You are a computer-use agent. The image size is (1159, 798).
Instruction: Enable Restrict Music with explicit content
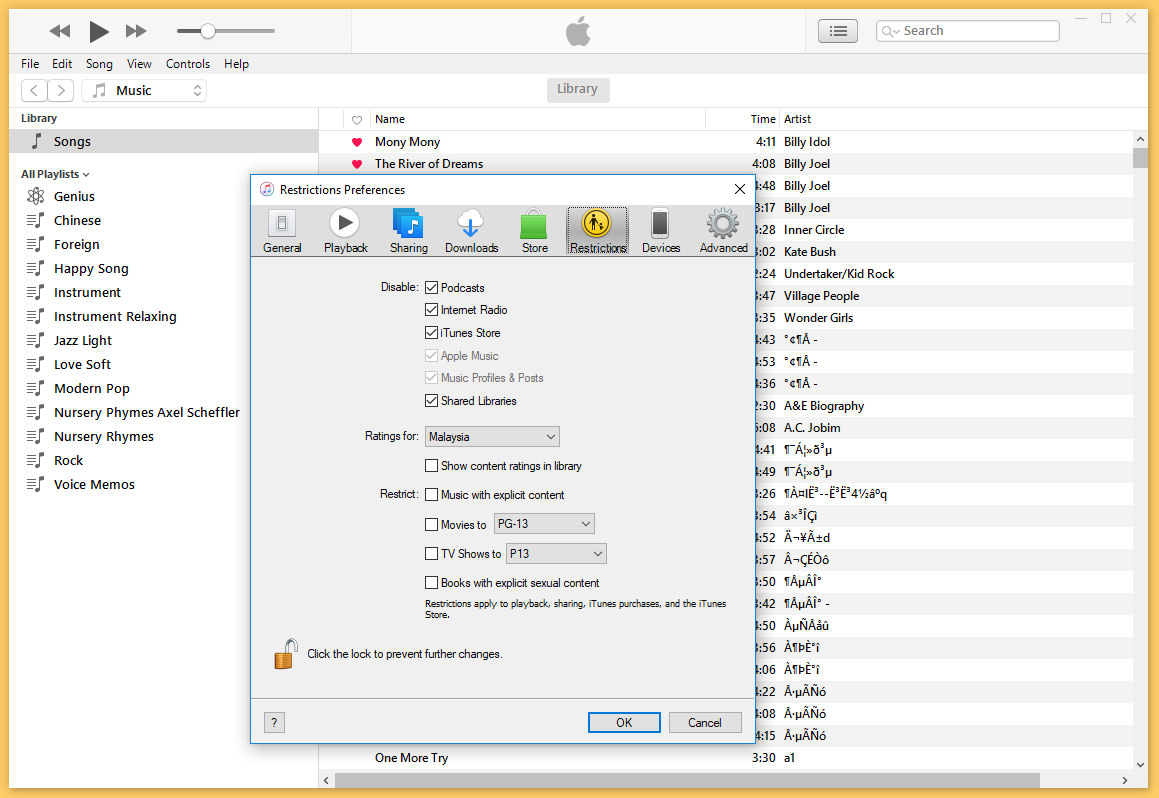click(432, 494)
